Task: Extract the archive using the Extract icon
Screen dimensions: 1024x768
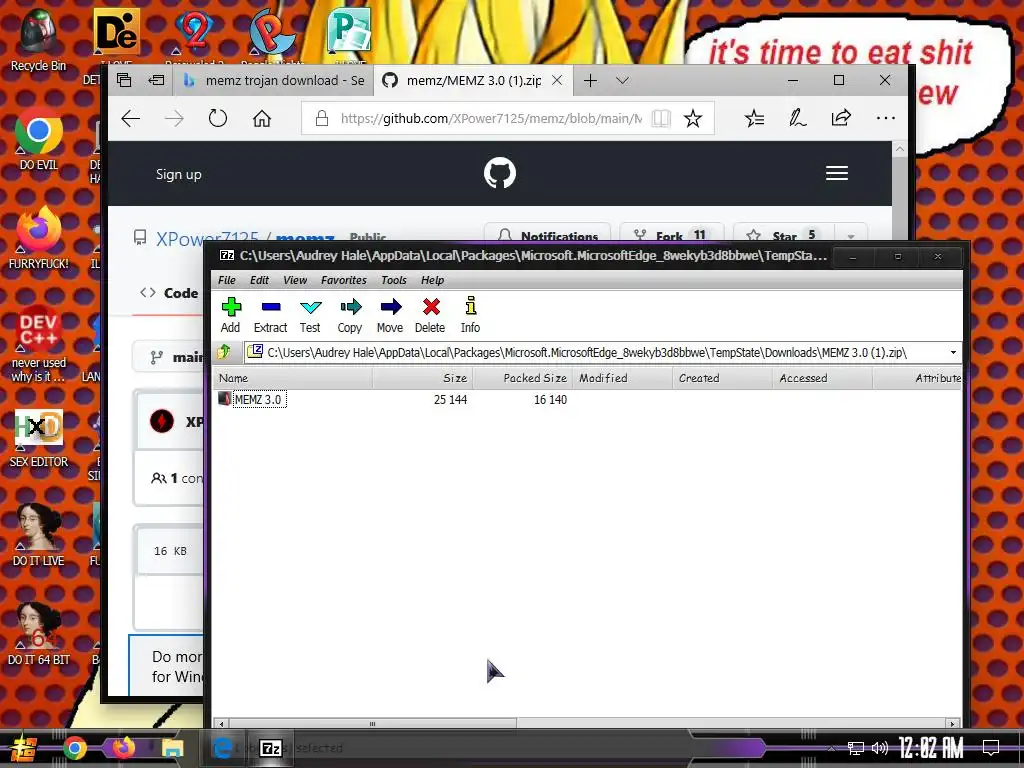Action: [270, 315]
